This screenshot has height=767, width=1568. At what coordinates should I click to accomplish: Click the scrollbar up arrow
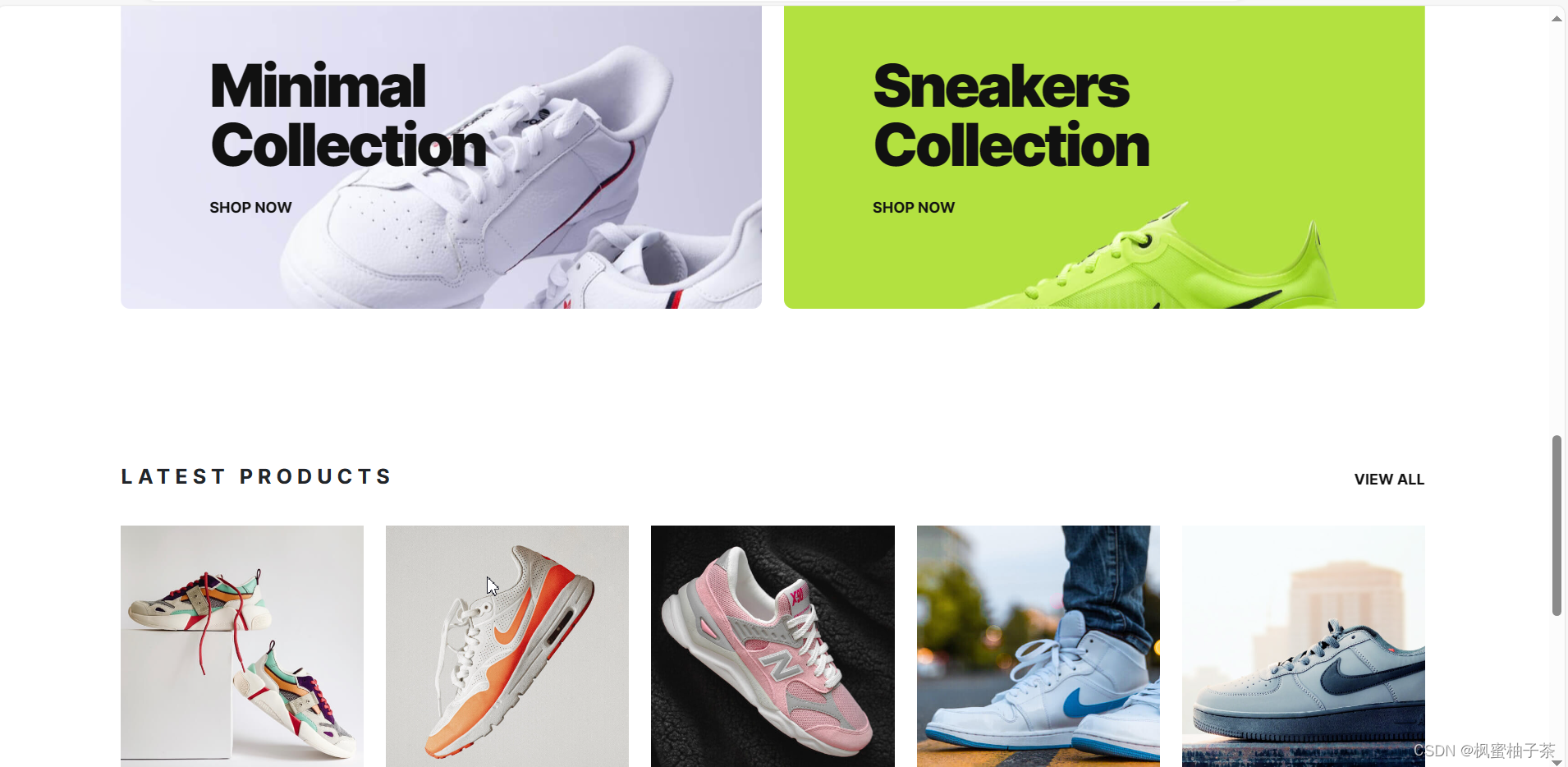pyautogui.click(x=1557, y=18)
